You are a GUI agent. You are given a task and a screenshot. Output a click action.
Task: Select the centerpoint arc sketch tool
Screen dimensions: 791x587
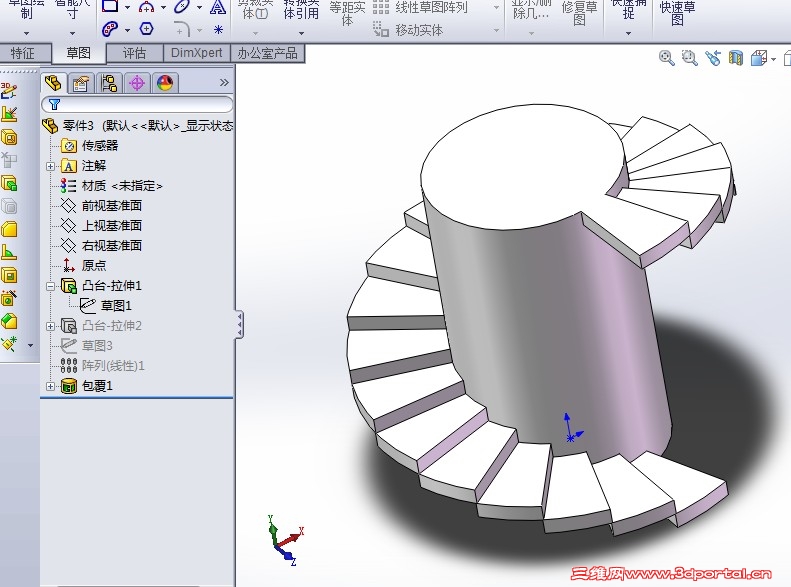[x=146, y=7]
